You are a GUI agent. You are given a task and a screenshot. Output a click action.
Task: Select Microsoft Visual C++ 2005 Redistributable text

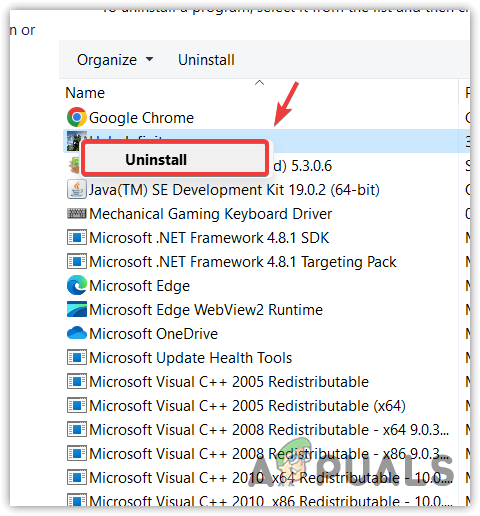tap(229, 382)
